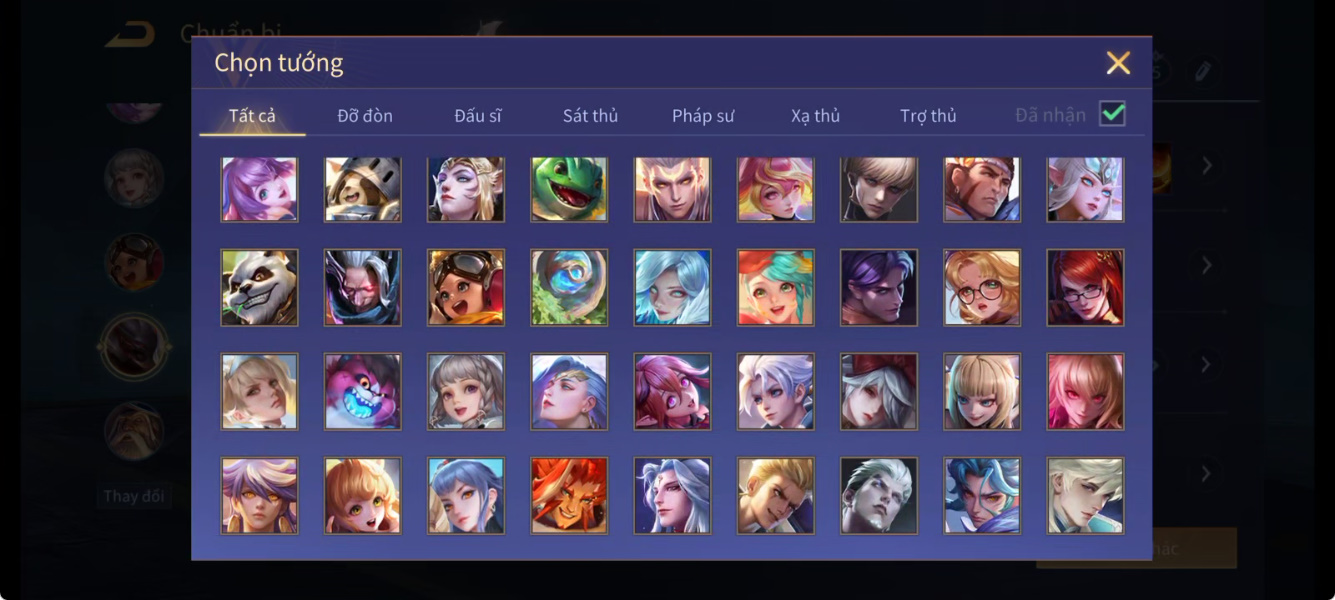Switch to the Sát thủ tab

(590, 116)
